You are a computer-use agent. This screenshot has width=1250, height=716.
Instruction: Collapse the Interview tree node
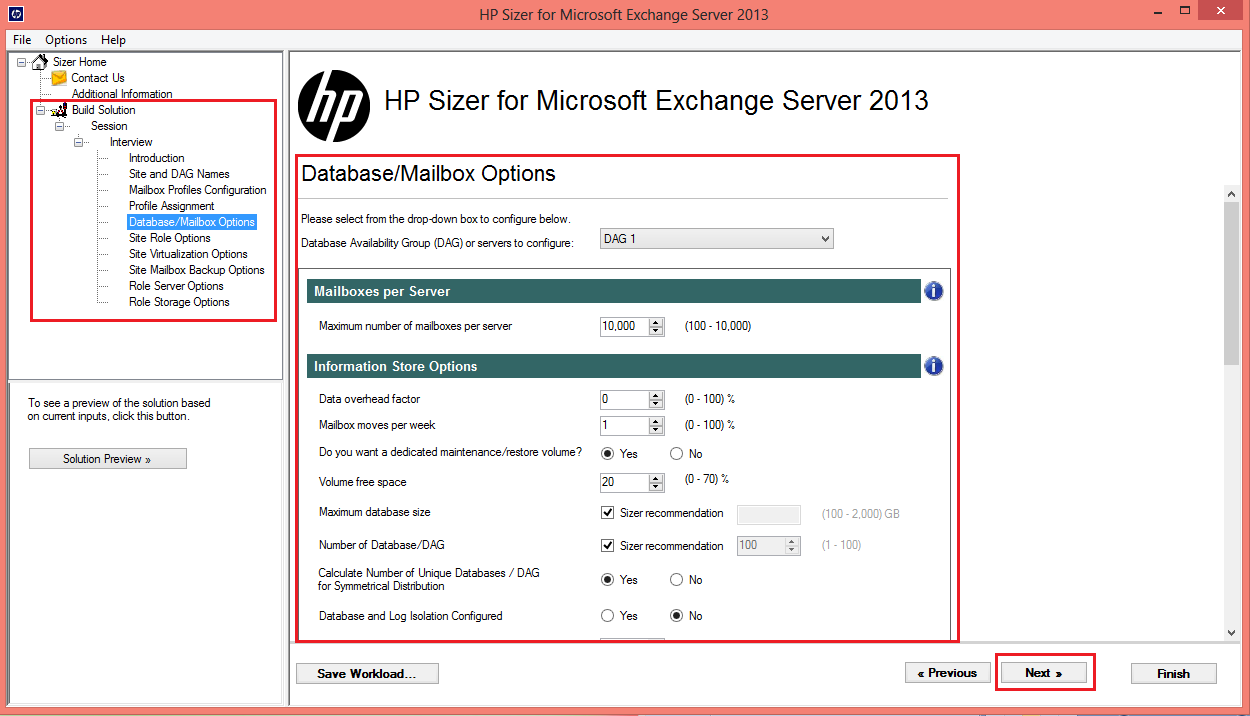pos(79,142)
